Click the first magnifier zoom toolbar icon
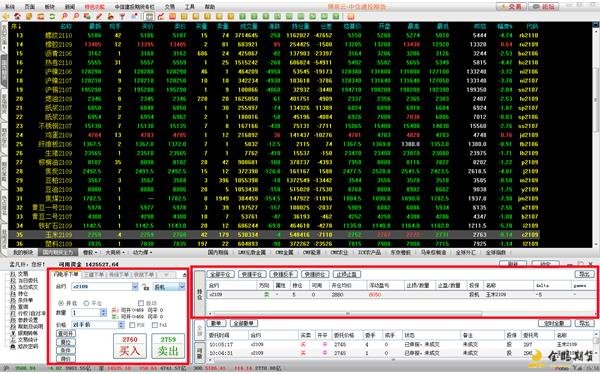600x374 pixels. point(64,16)
